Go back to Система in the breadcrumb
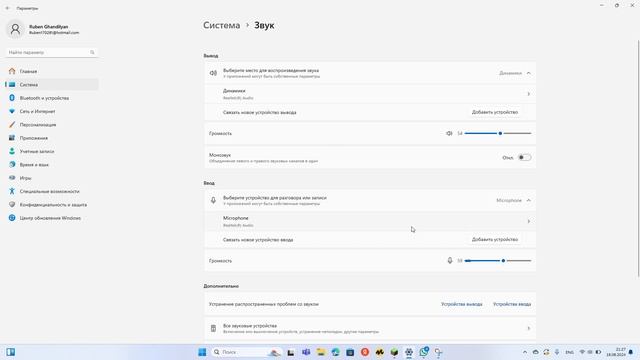 (x=222, y=25)
